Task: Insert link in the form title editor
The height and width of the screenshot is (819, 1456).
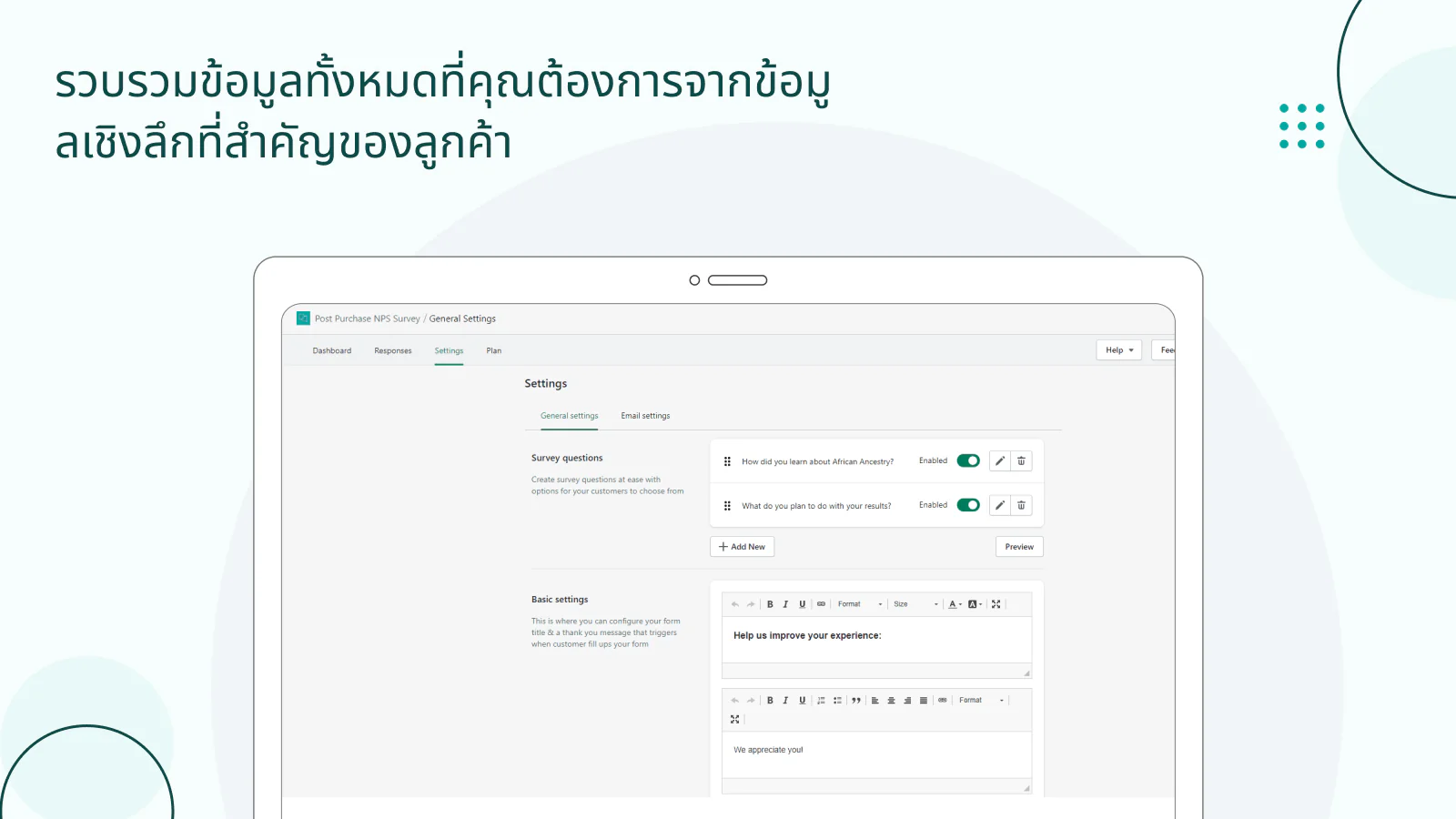Action: (821, 604)
